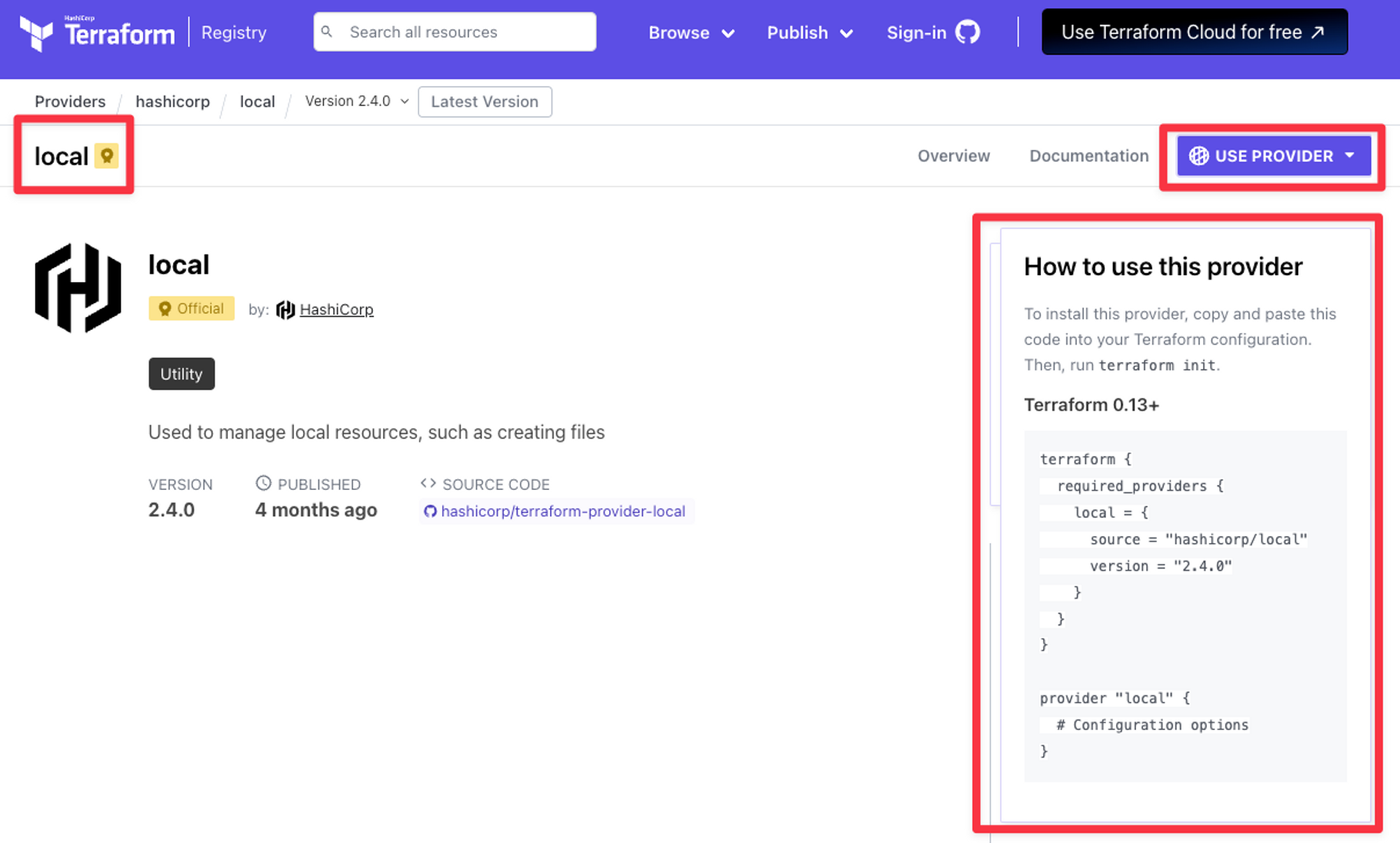Click the 'required_providers {' code line
The height and width of the screenshot is (843, 1400).
click(x=1140, y=486)
